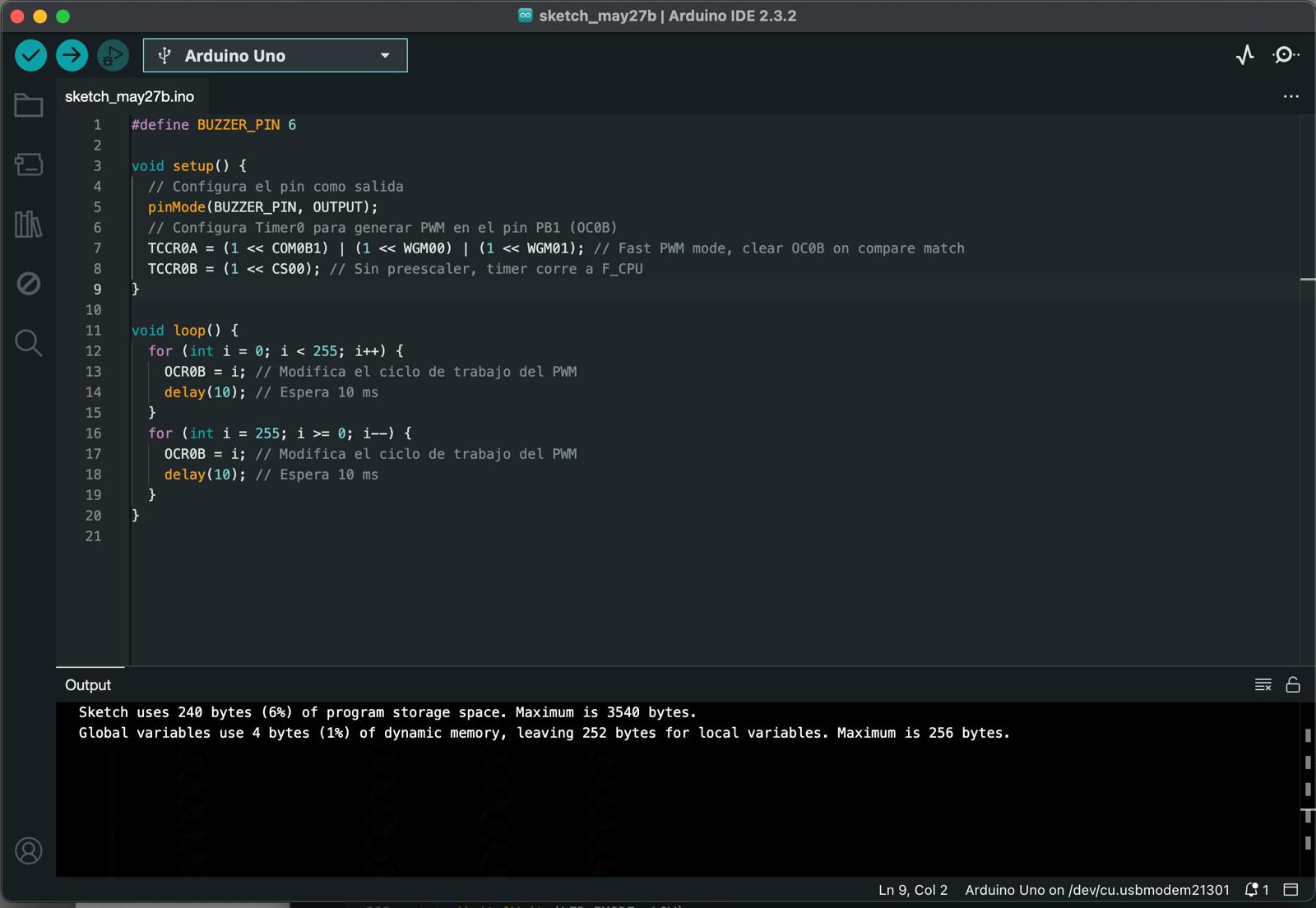The image size is (1316, 908).
Task: Select the sketch_may27b.ino tab
Action: click(129, 96)
